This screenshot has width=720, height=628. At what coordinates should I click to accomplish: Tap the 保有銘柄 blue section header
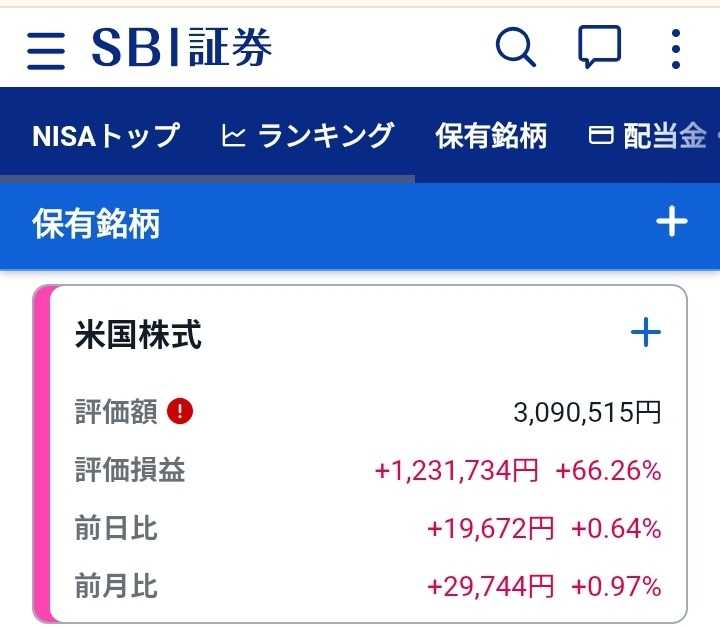pos(96,224)
